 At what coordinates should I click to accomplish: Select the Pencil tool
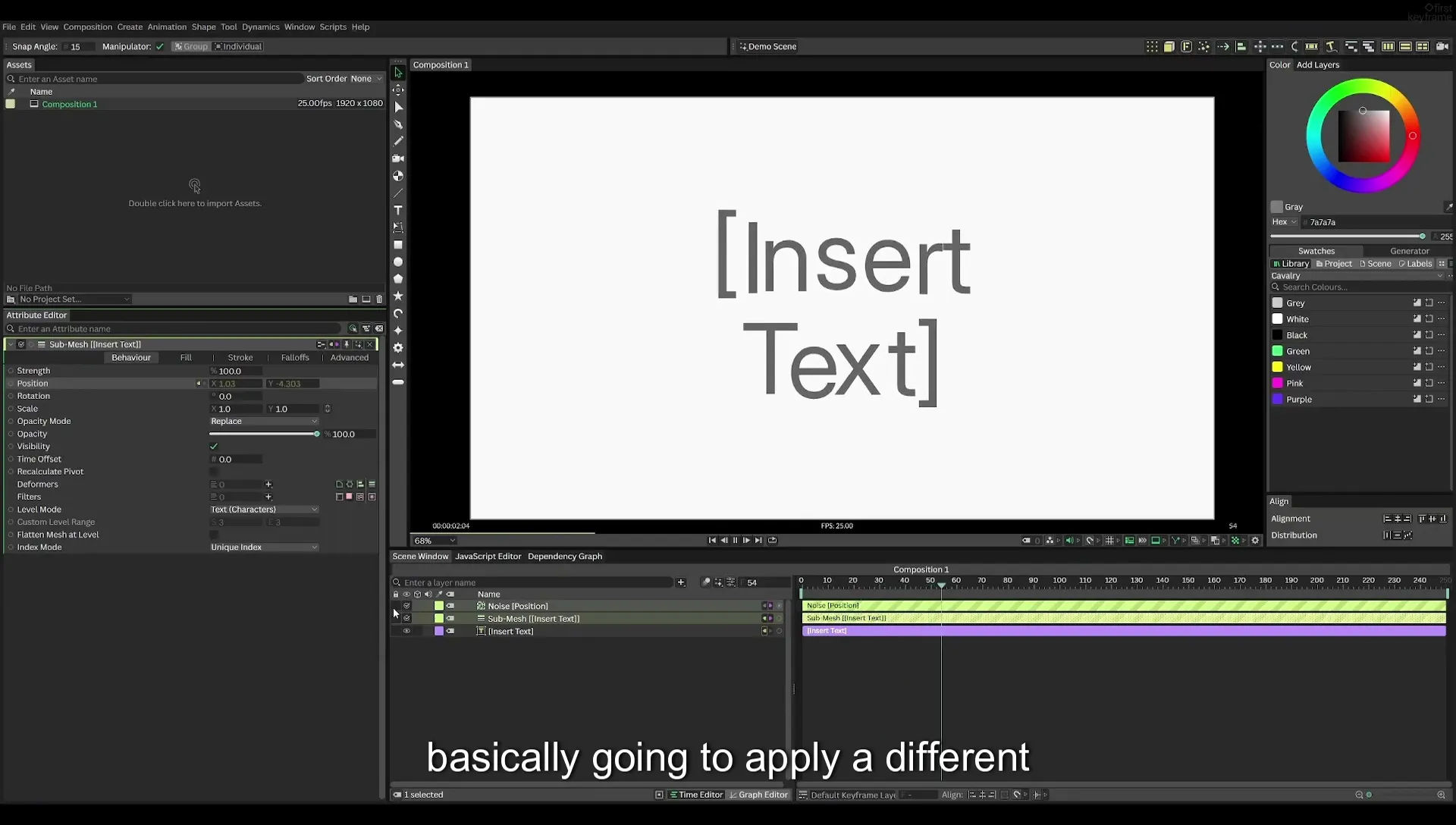(x=398, y=141)
